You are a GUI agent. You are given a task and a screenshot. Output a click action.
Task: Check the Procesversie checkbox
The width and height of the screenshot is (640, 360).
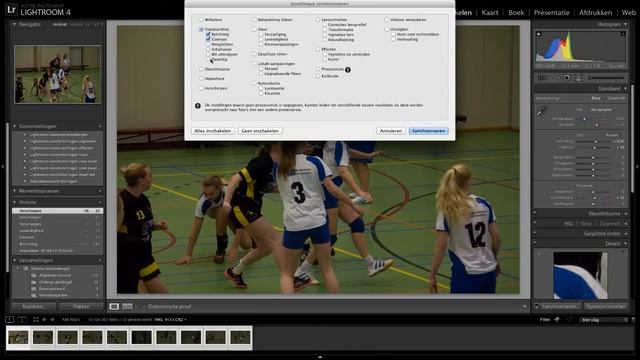[318, 69]
